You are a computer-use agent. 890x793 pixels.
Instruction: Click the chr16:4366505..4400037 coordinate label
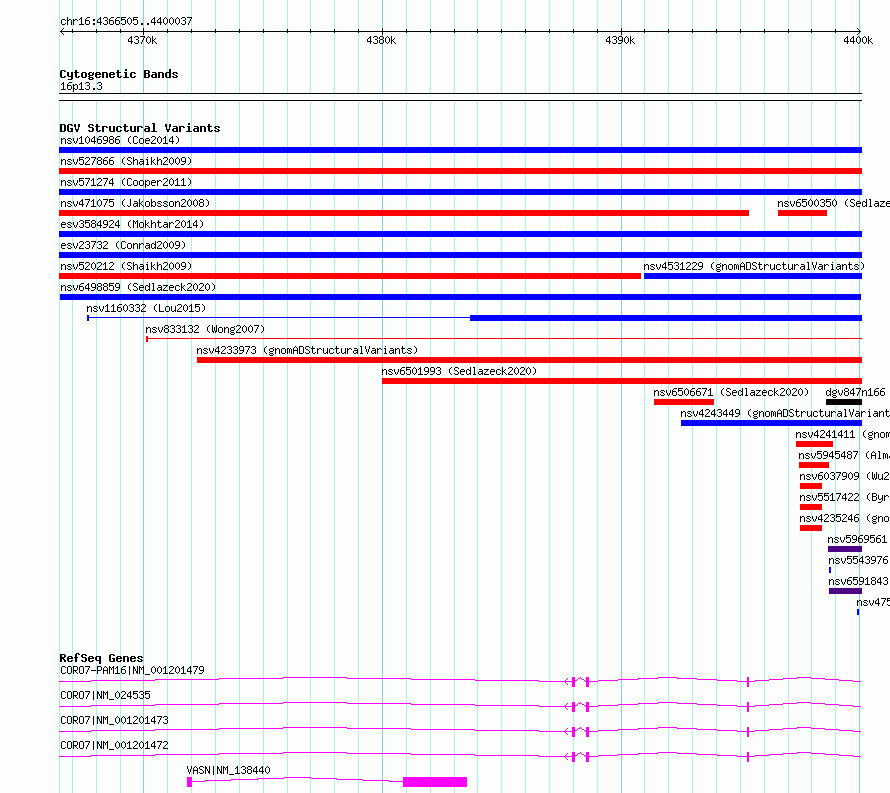(126, 22)
